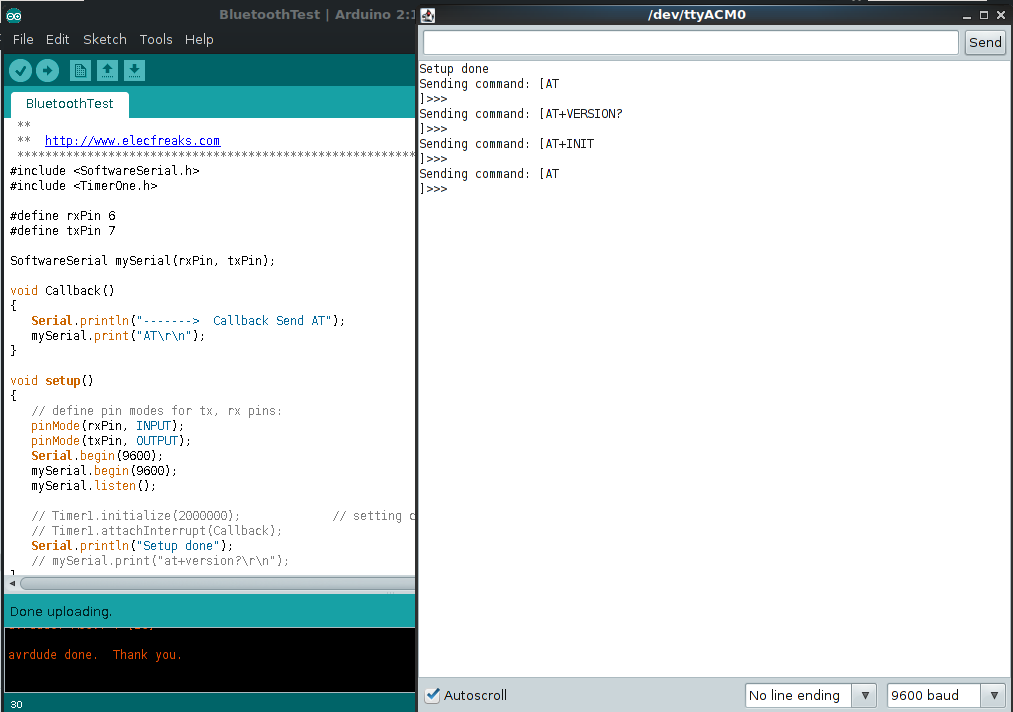Toggle the Autoscroll checkbox

432,695
